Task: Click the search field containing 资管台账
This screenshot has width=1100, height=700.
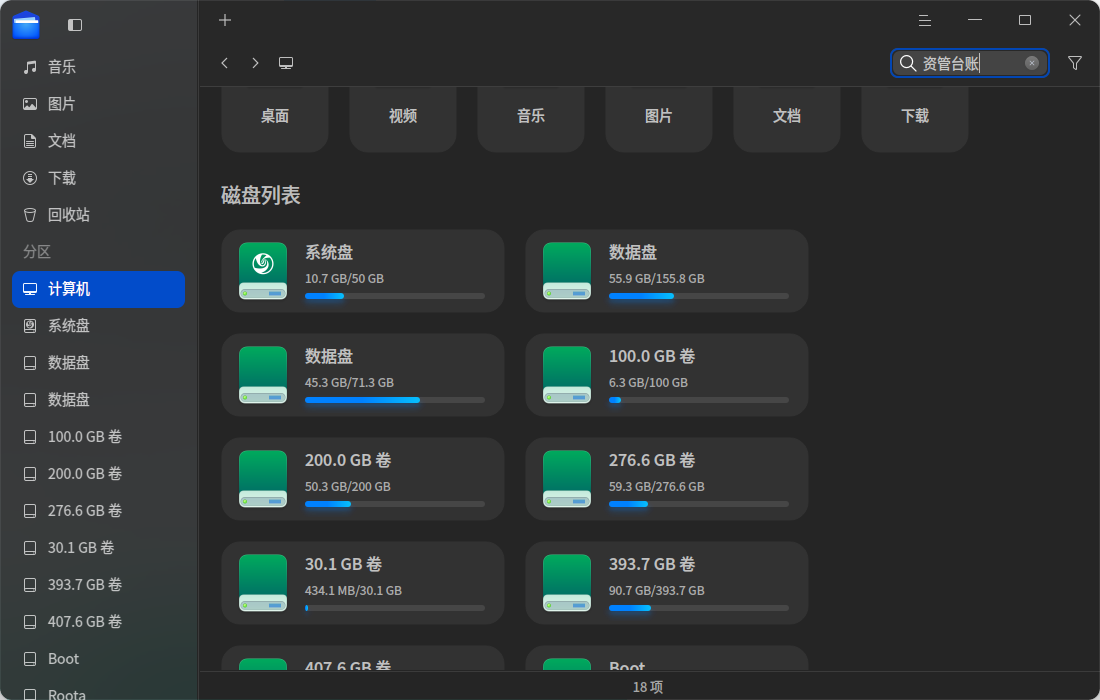Action: 970,63
